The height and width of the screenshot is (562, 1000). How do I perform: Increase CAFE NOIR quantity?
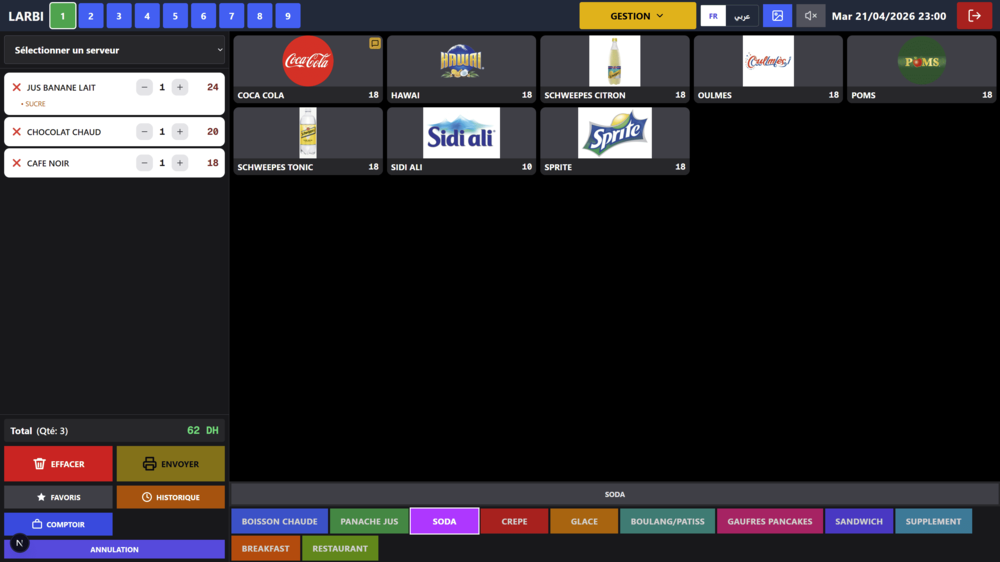(x=180, y=163)
